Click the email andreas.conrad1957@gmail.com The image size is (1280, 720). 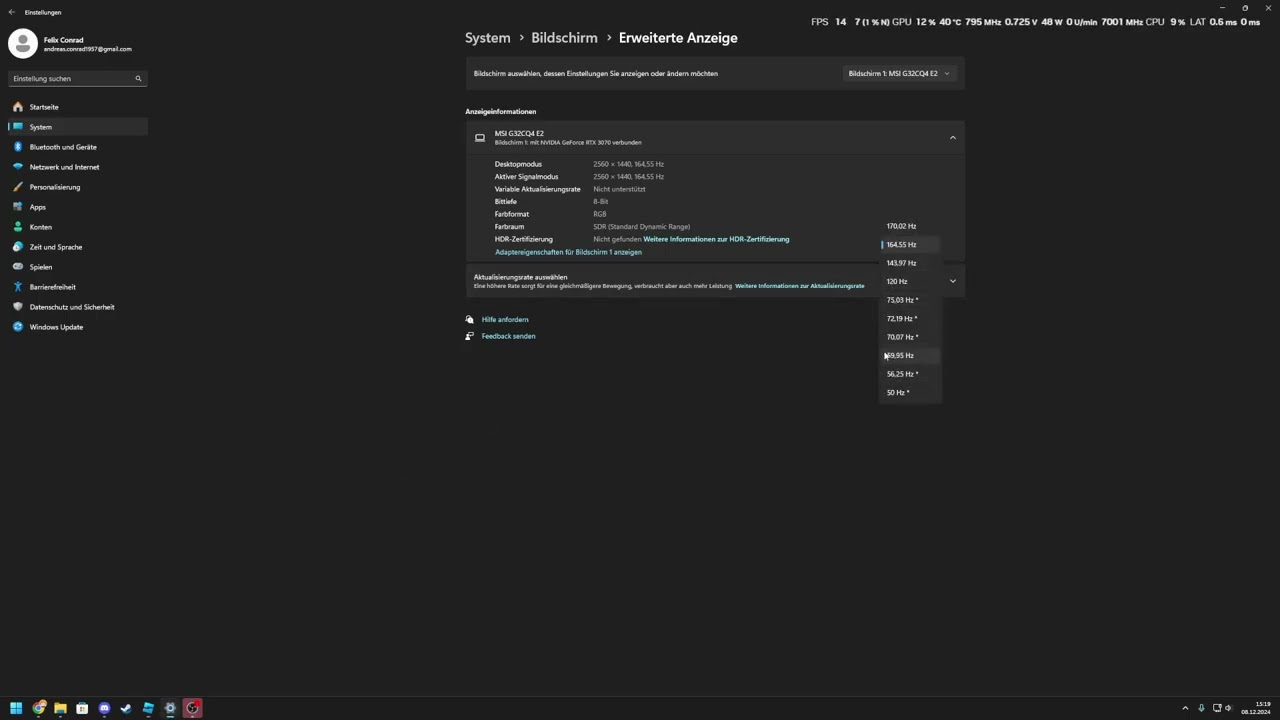(x=87, y=49)
